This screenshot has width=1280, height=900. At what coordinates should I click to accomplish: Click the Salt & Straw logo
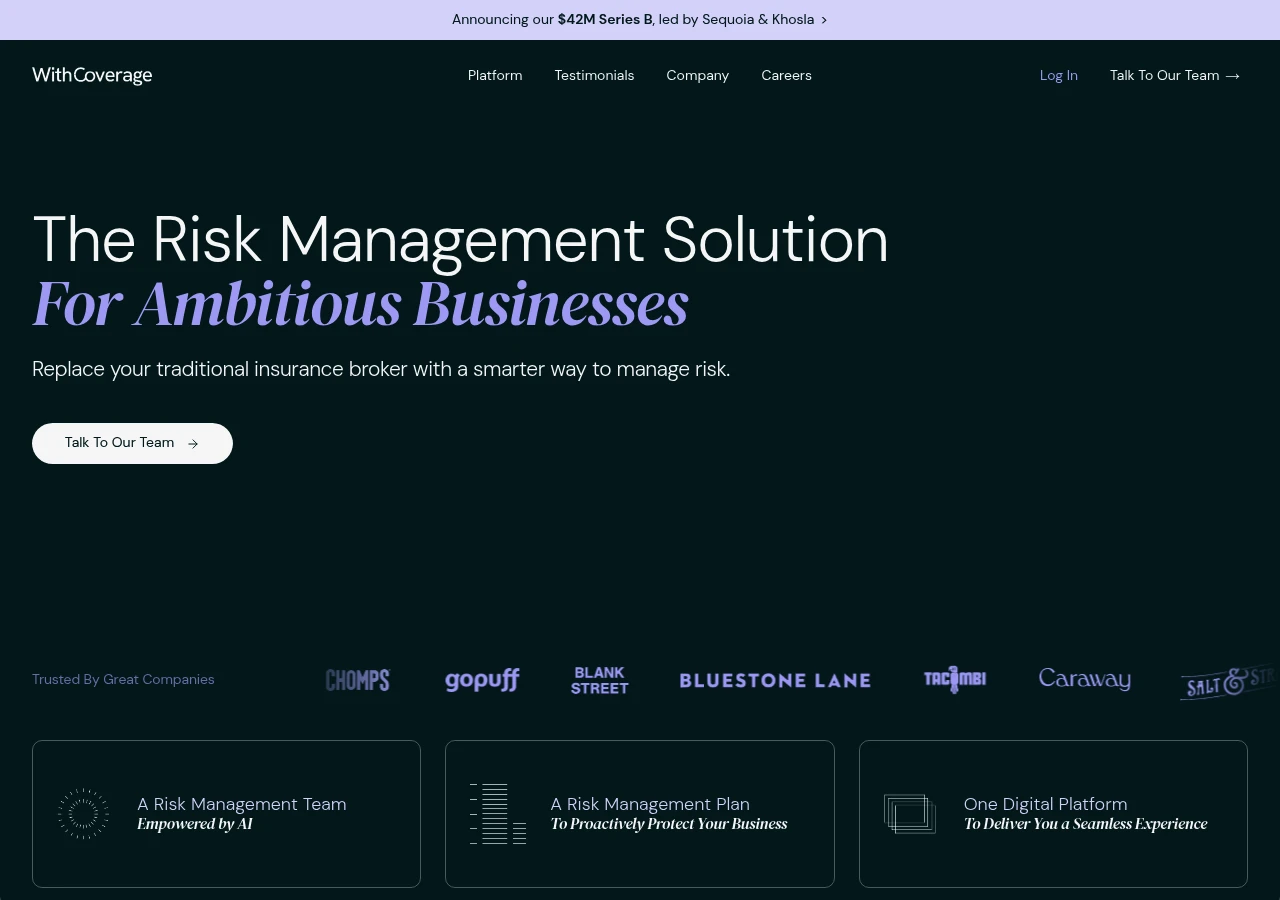1229,683
